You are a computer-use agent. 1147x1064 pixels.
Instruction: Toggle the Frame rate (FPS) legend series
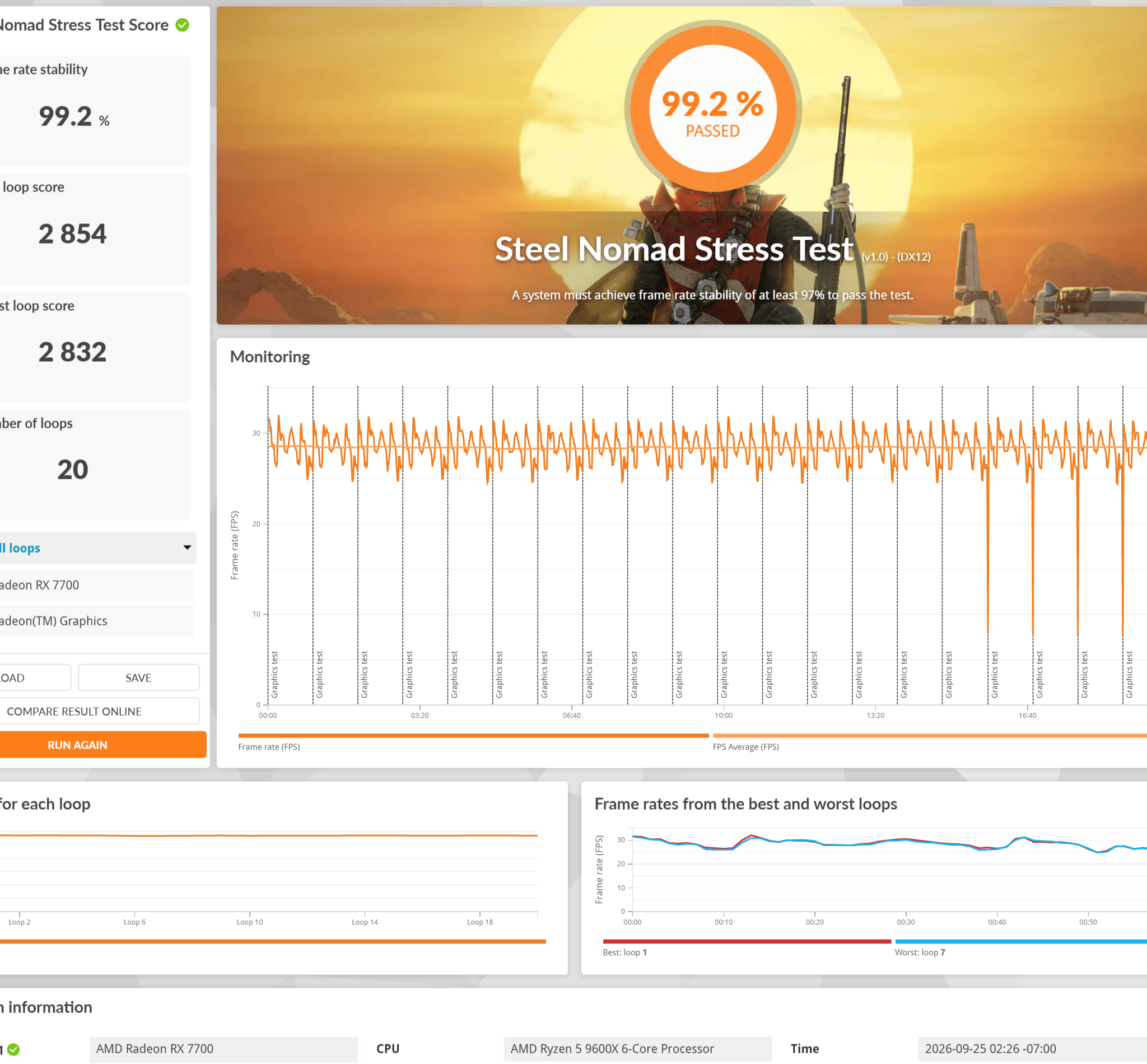pyautogui.click(x=269, y=746)
